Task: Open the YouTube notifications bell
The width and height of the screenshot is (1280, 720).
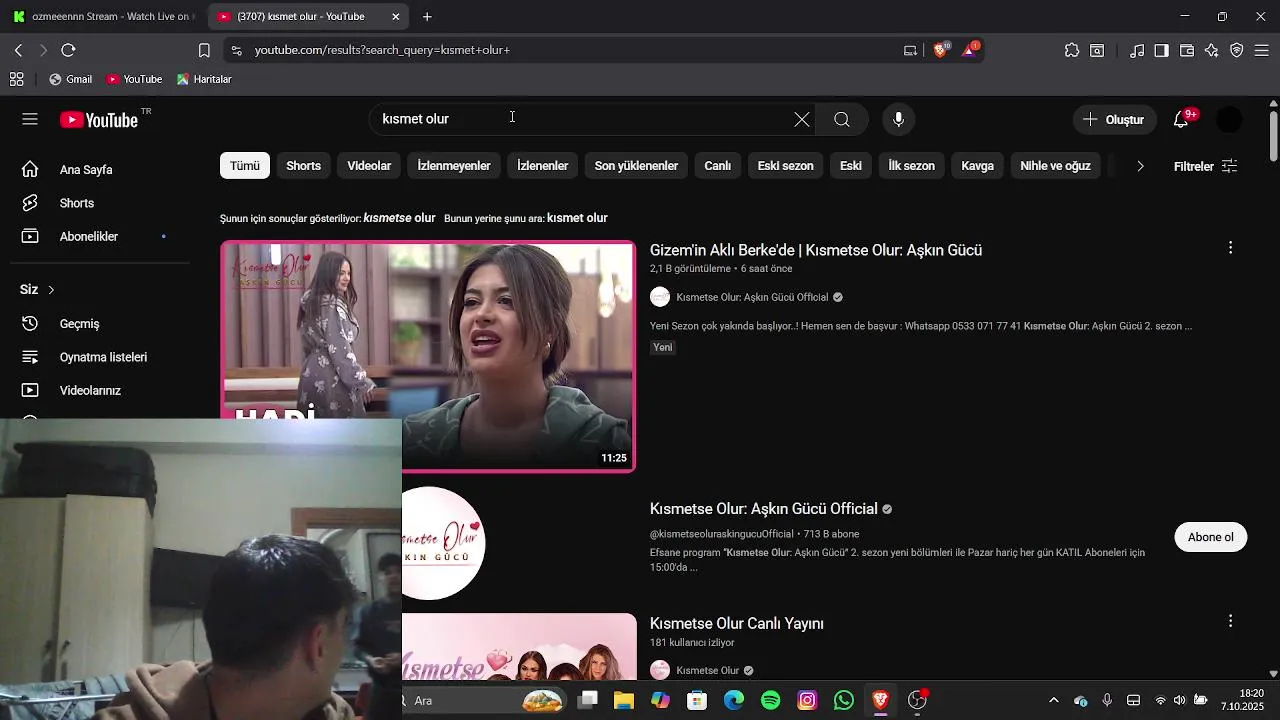Action: [1183, 119]
